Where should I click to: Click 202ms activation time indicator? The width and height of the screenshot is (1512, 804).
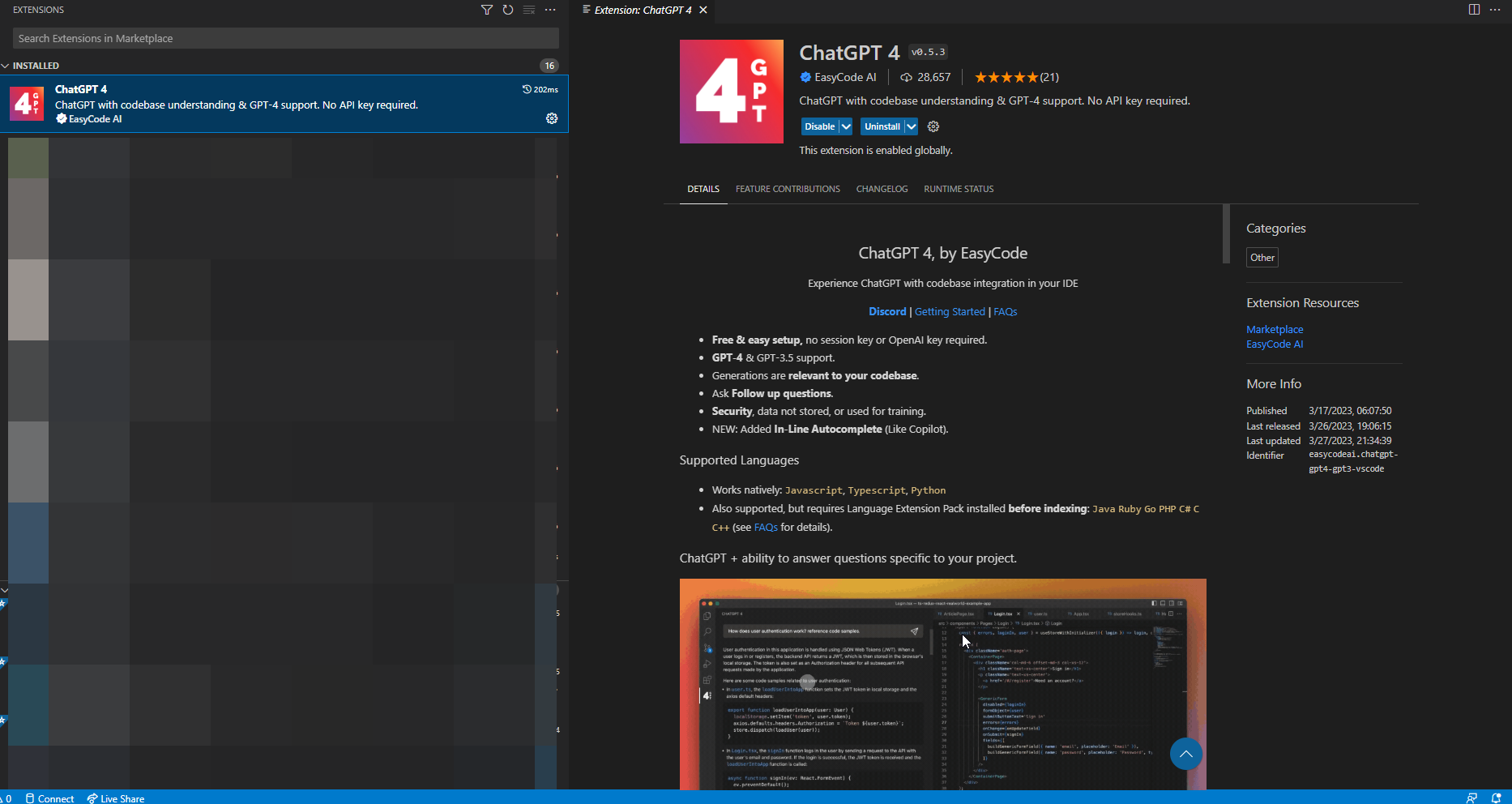[540, 89]
